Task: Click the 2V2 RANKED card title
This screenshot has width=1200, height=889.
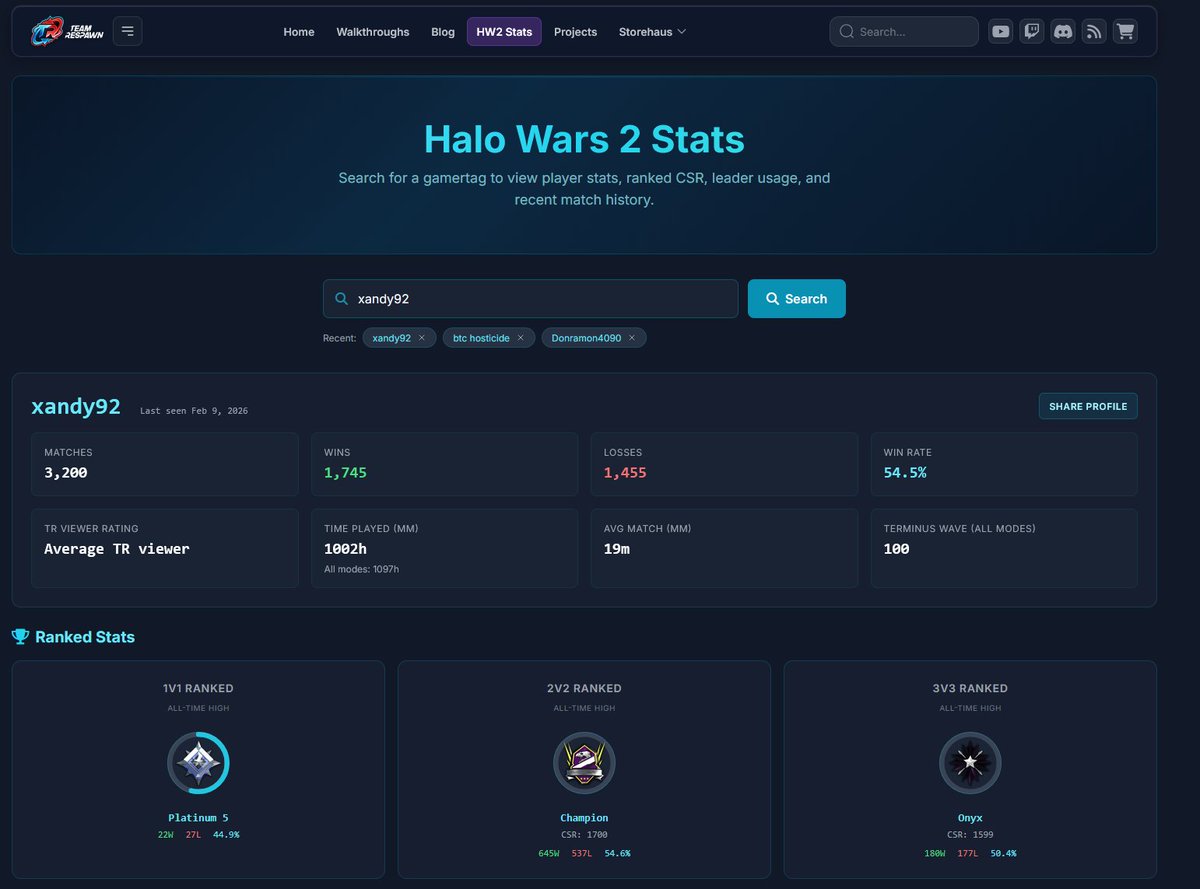Action: (x=584, y=688)
